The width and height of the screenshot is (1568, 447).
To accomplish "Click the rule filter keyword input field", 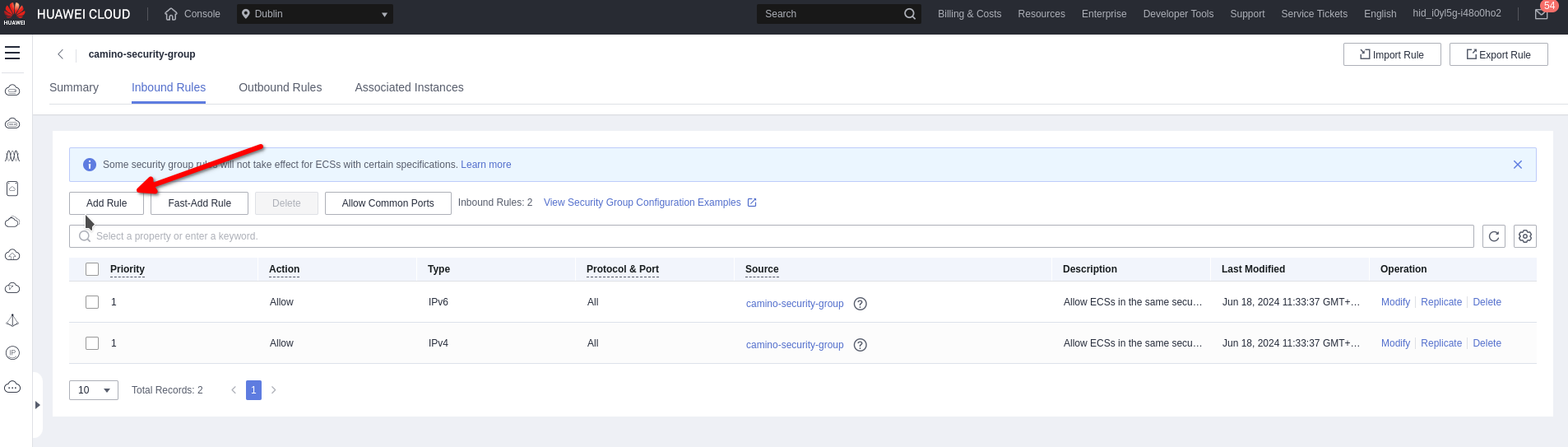I will click(x=773, y=236).
